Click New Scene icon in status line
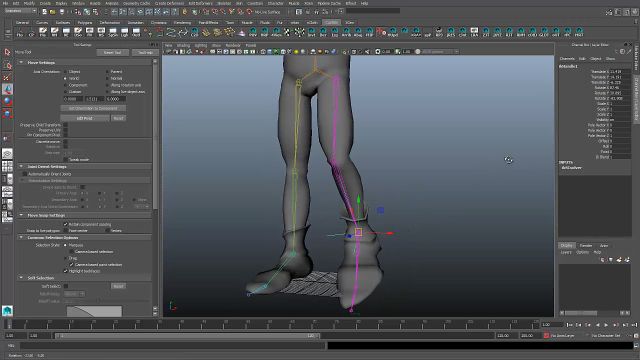 pos(44,12)
